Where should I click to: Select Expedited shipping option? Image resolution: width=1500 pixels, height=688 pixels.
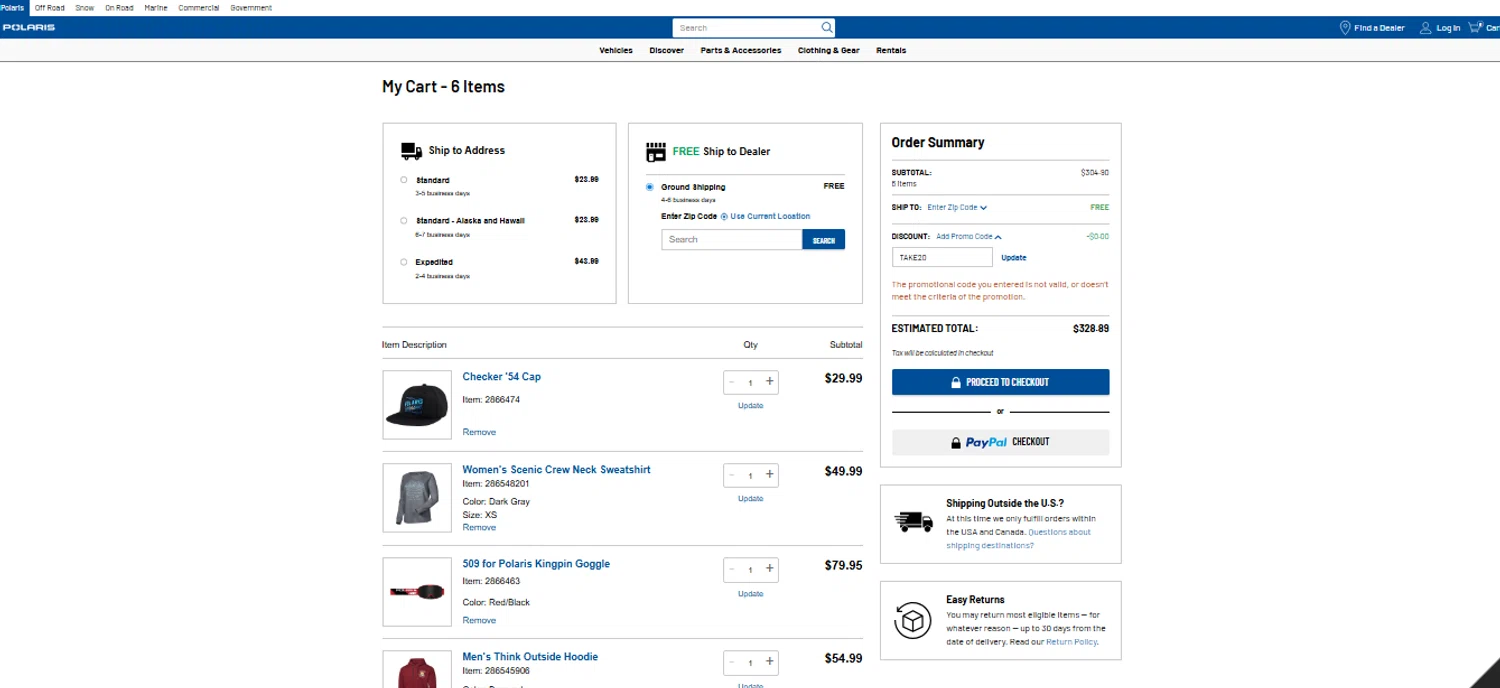404,262
